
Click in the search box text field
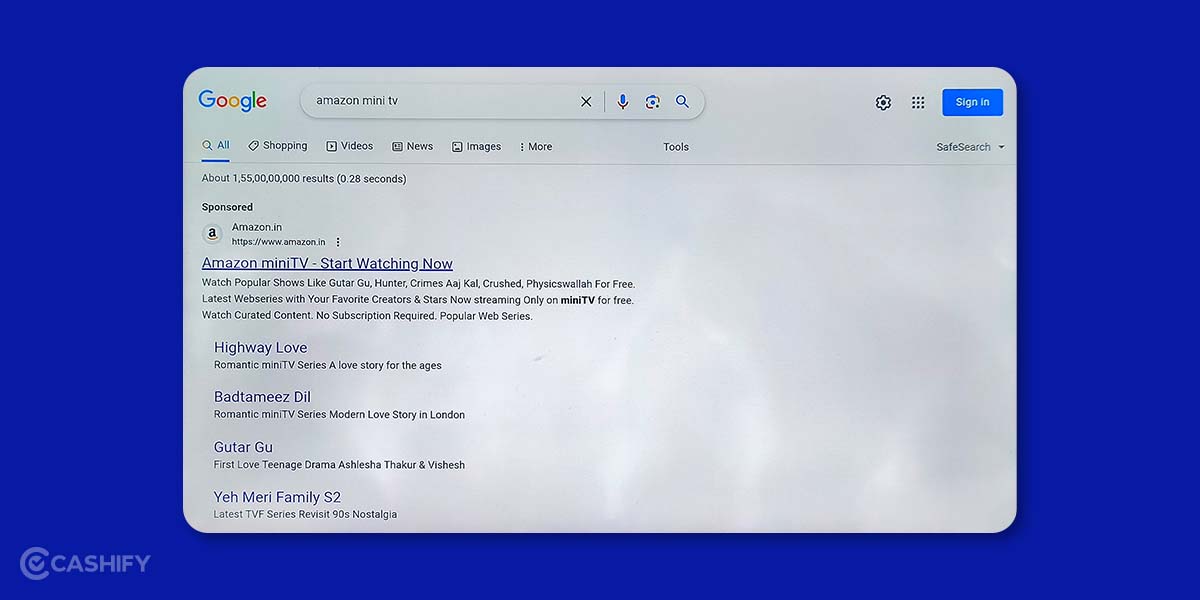[440, 101]
